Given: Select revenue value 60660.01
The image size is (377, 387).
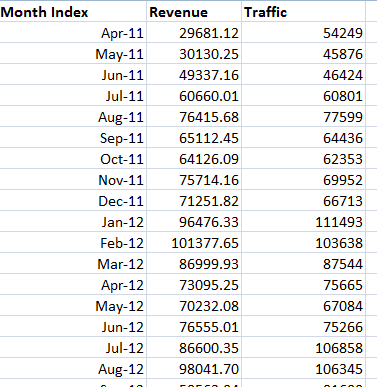Looking at the screenshot, I should (194, 96).
